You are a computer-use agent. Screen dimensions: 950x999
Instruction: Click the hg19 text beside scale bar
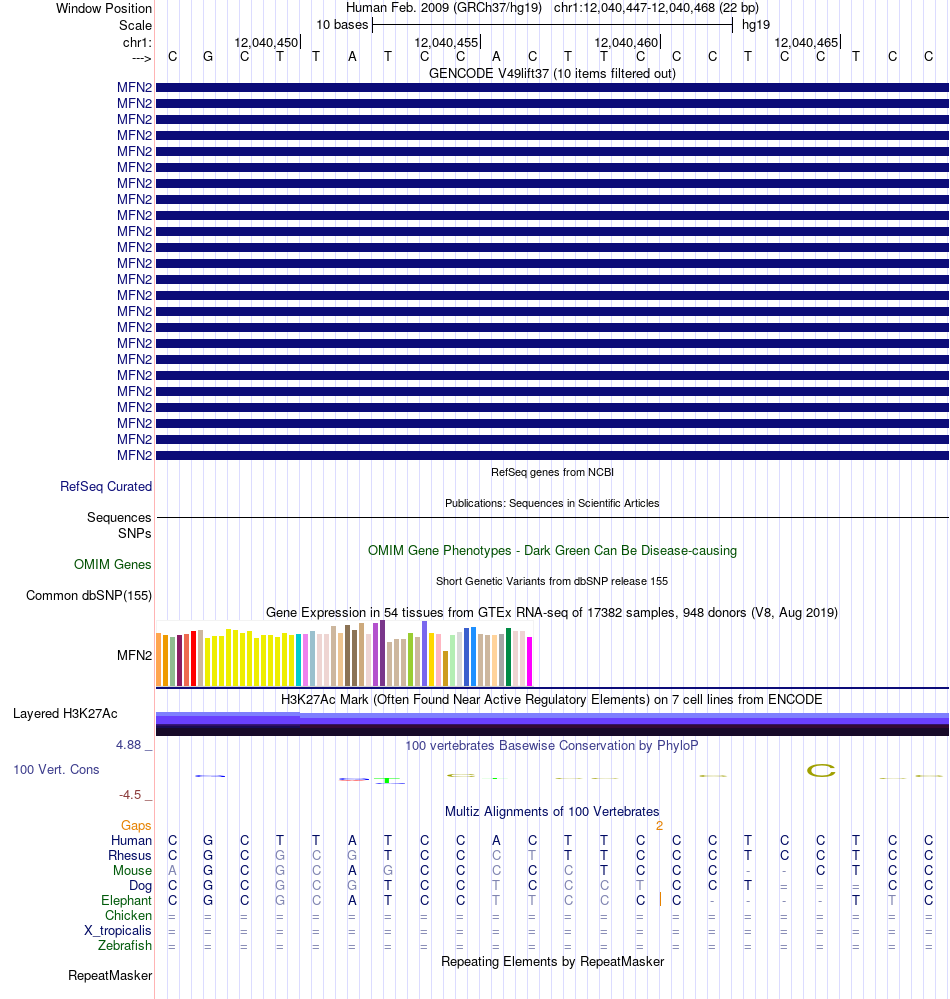pos(756,25)
